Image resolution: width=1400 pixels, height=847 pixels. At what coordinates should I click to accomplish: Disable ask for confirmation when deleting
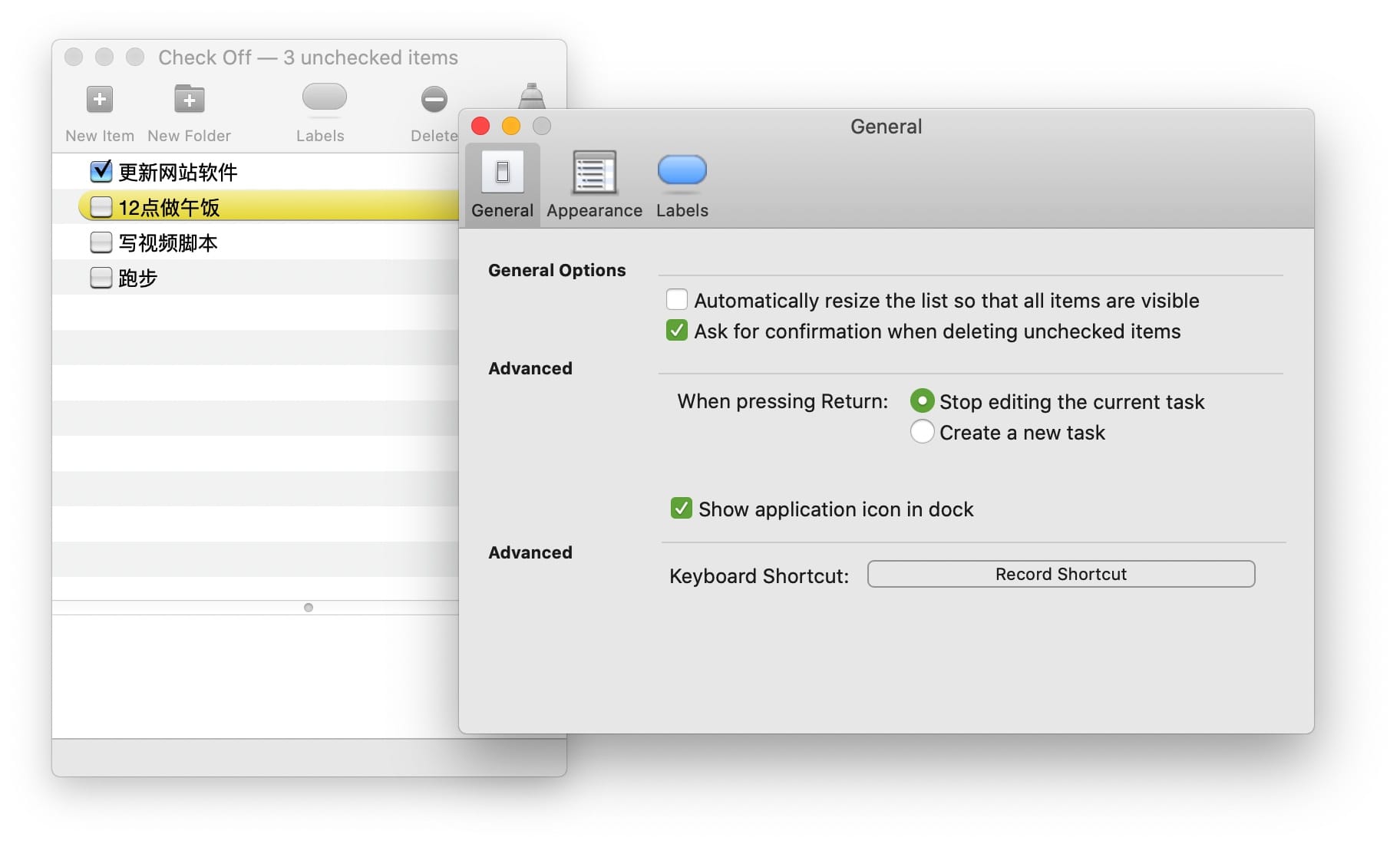pyautogui.click(x=676, y=331)
